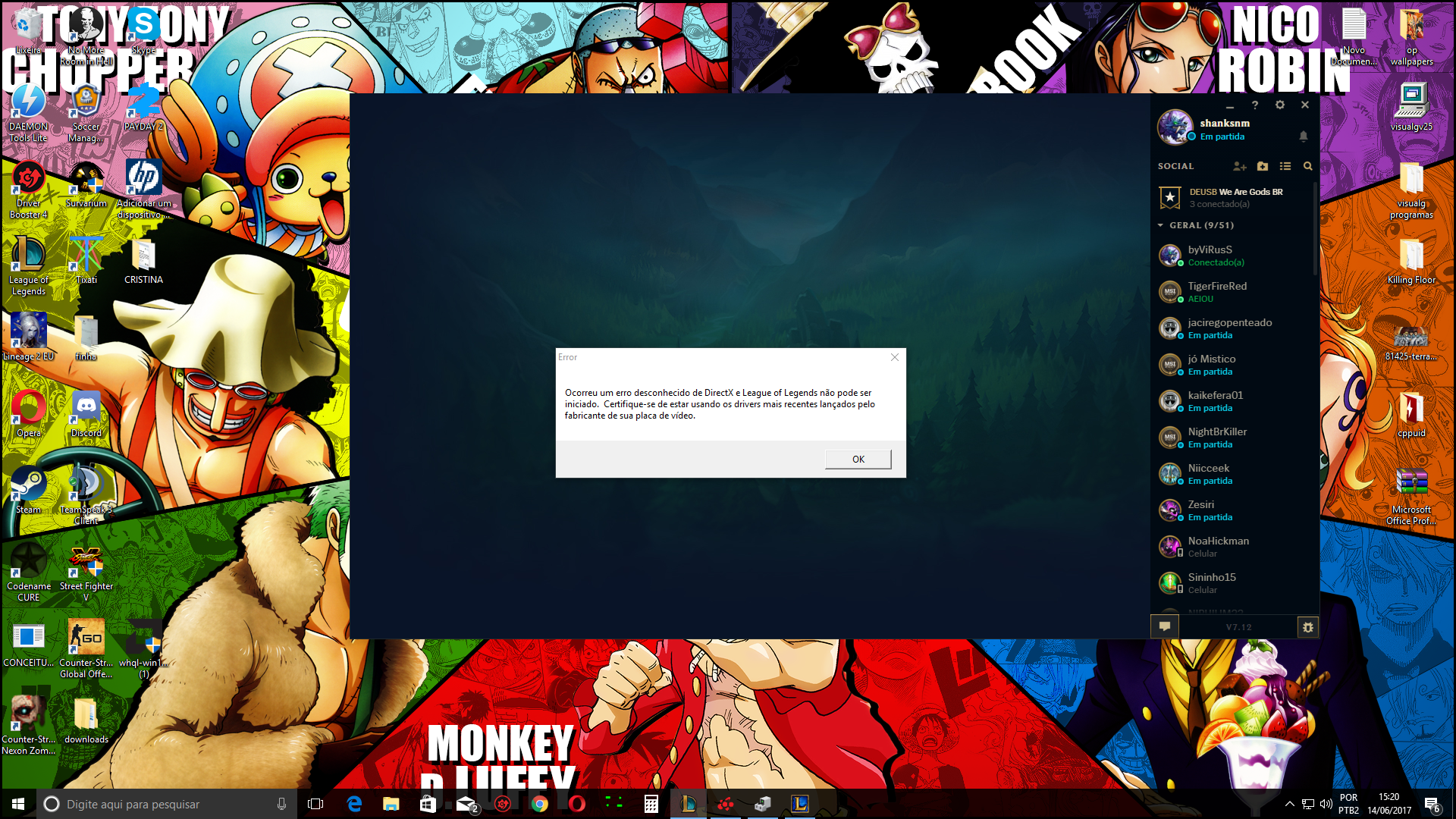Image resolution: width=1456 pixels, height=819 pixels.
Task: Select Steam desktop icon
Action: tap(29, 489)
